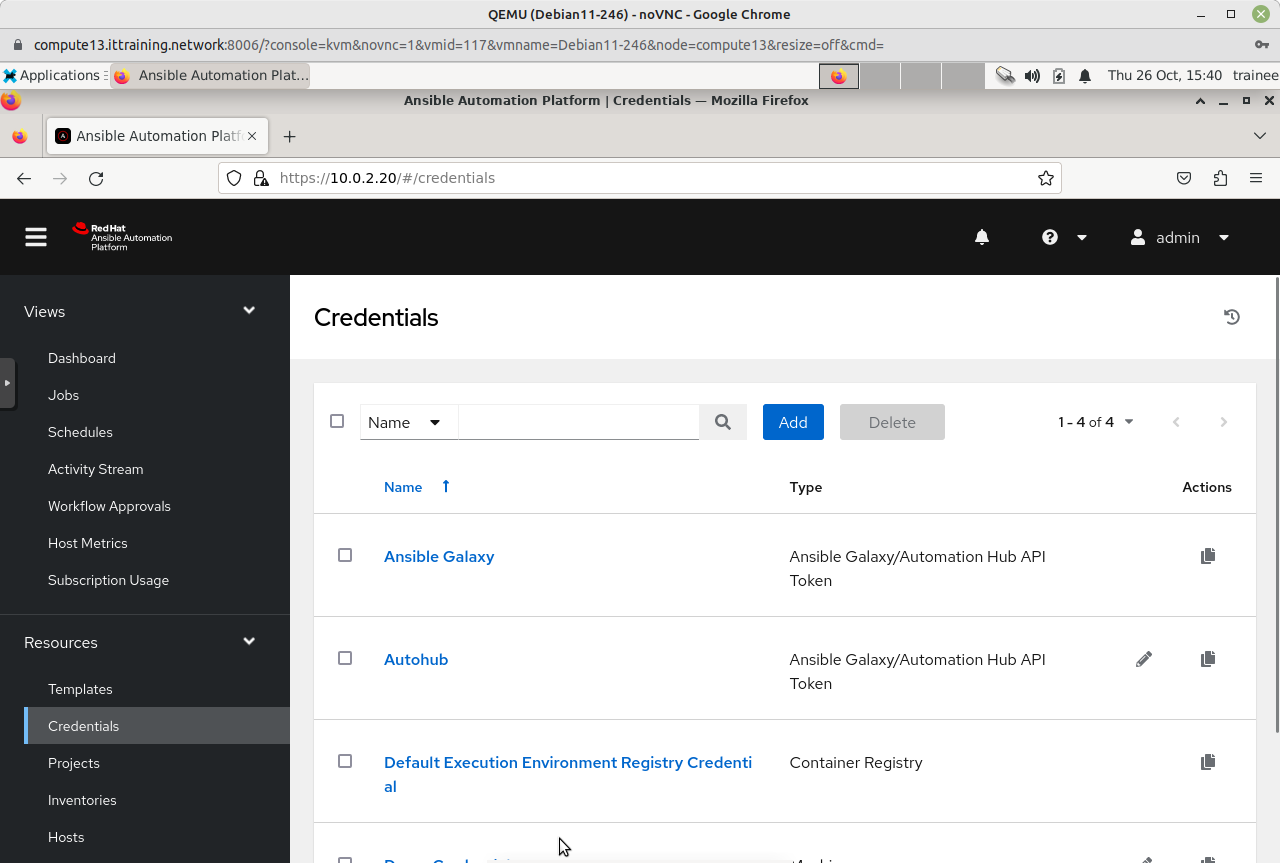
Task: Open the admin user menu
Action: click(x=1179, y=237)
